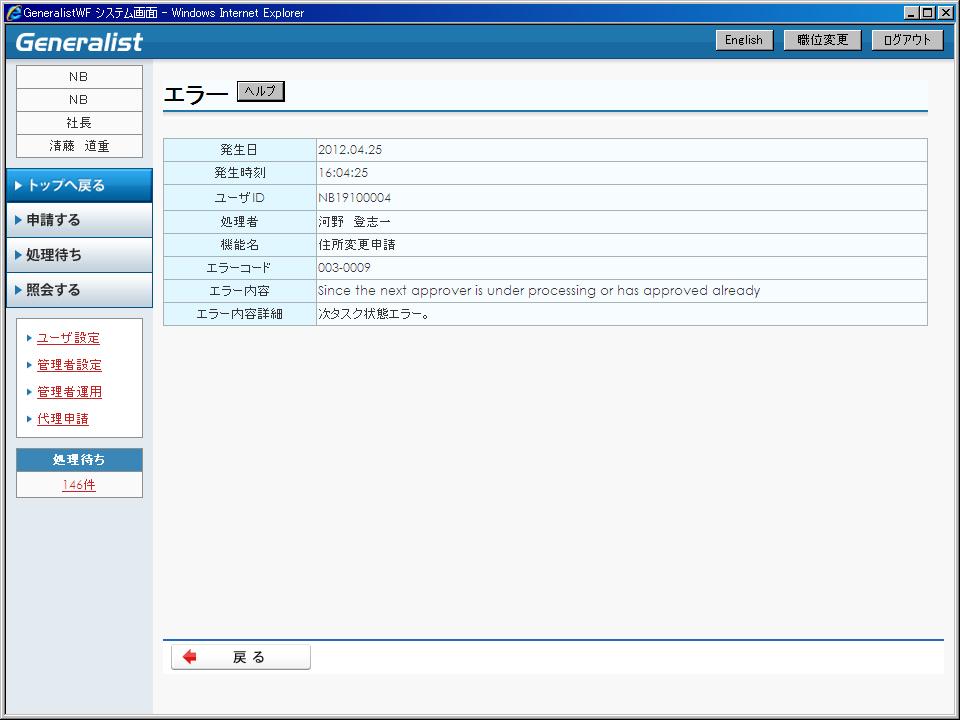Viewport: 960px width, 720px height.
Task: Select トップへ戻る in the side menu
Action: 79,185
